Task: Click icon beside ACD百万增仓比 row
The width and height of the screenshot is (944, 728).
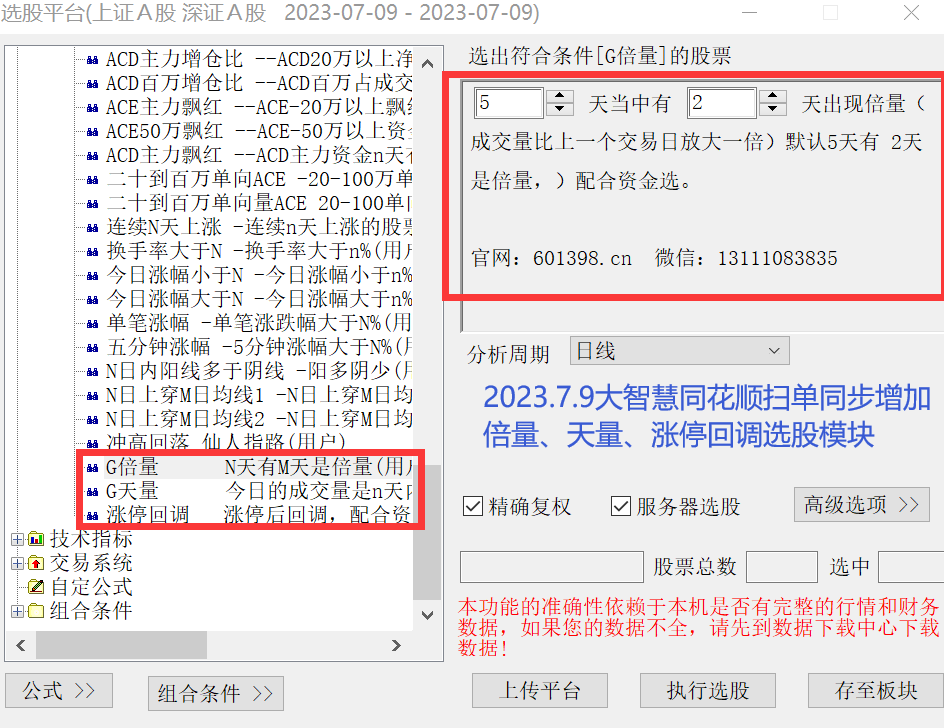Action: coord(93,84)
